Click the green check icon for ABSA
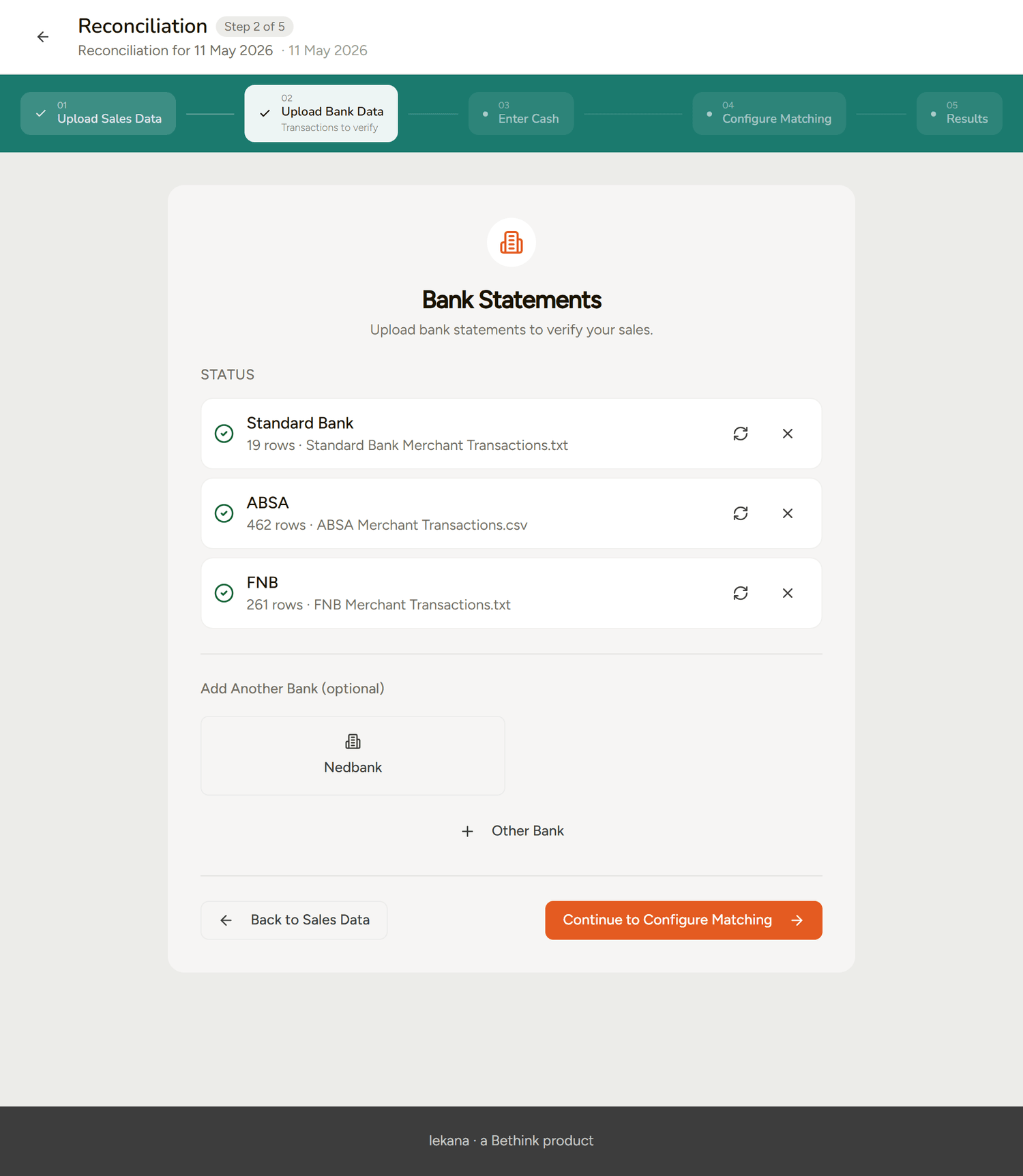 (x=224, y=513)
